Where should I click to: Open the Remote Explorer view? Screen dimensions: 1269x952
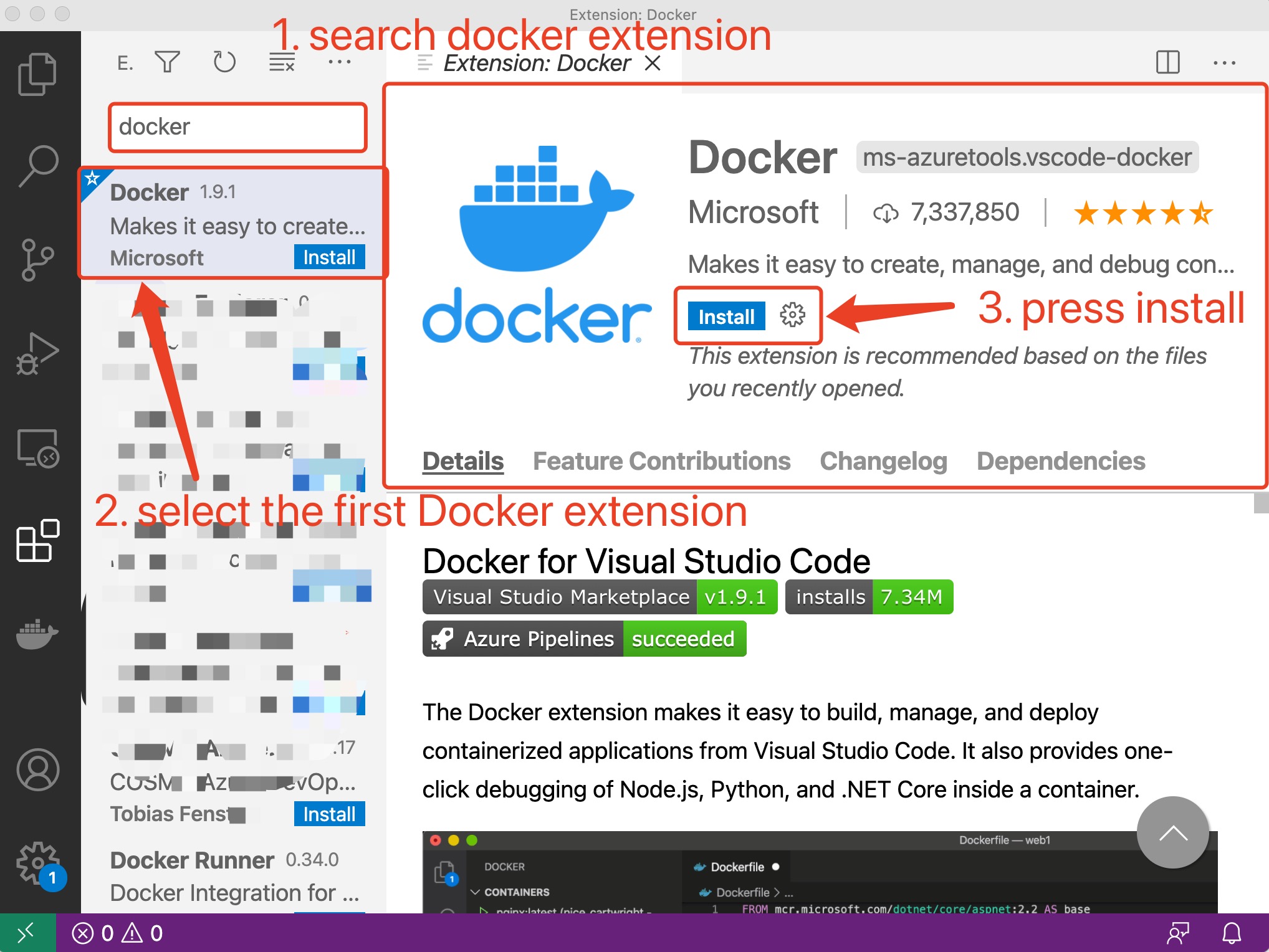pyautogui.click(x=37, y=448)
